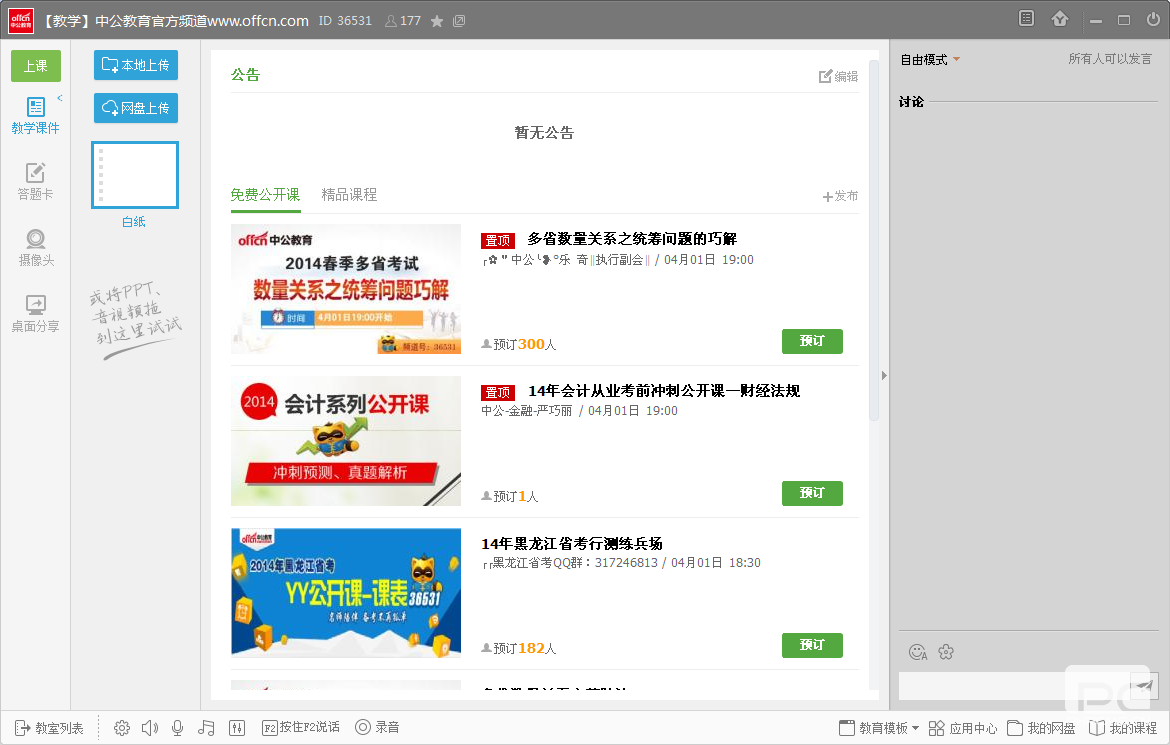1170x745 pixels.
Task: Click the 本地上传 local upload button
Action: (136, 65)
